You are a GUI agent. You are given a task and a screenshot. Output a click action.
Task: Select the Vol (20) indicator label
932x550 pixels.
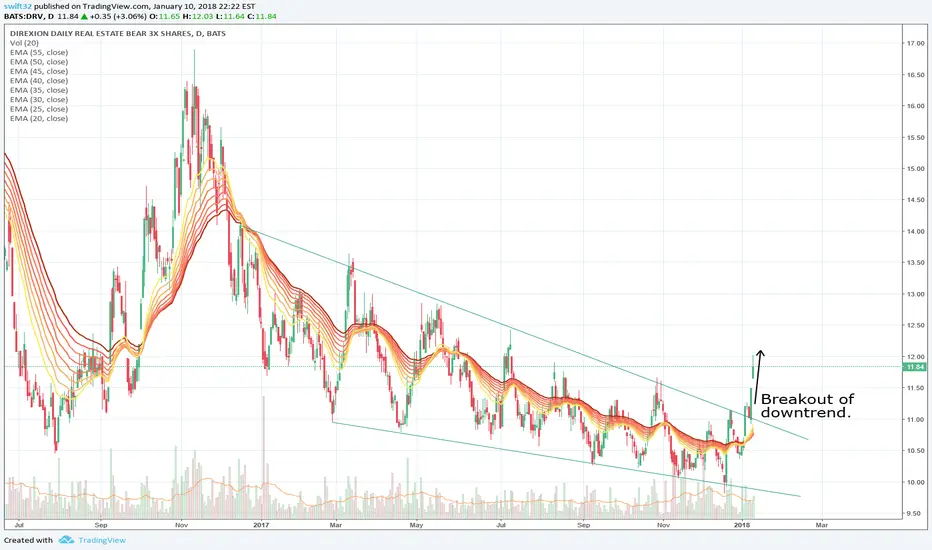coord(24,43)
